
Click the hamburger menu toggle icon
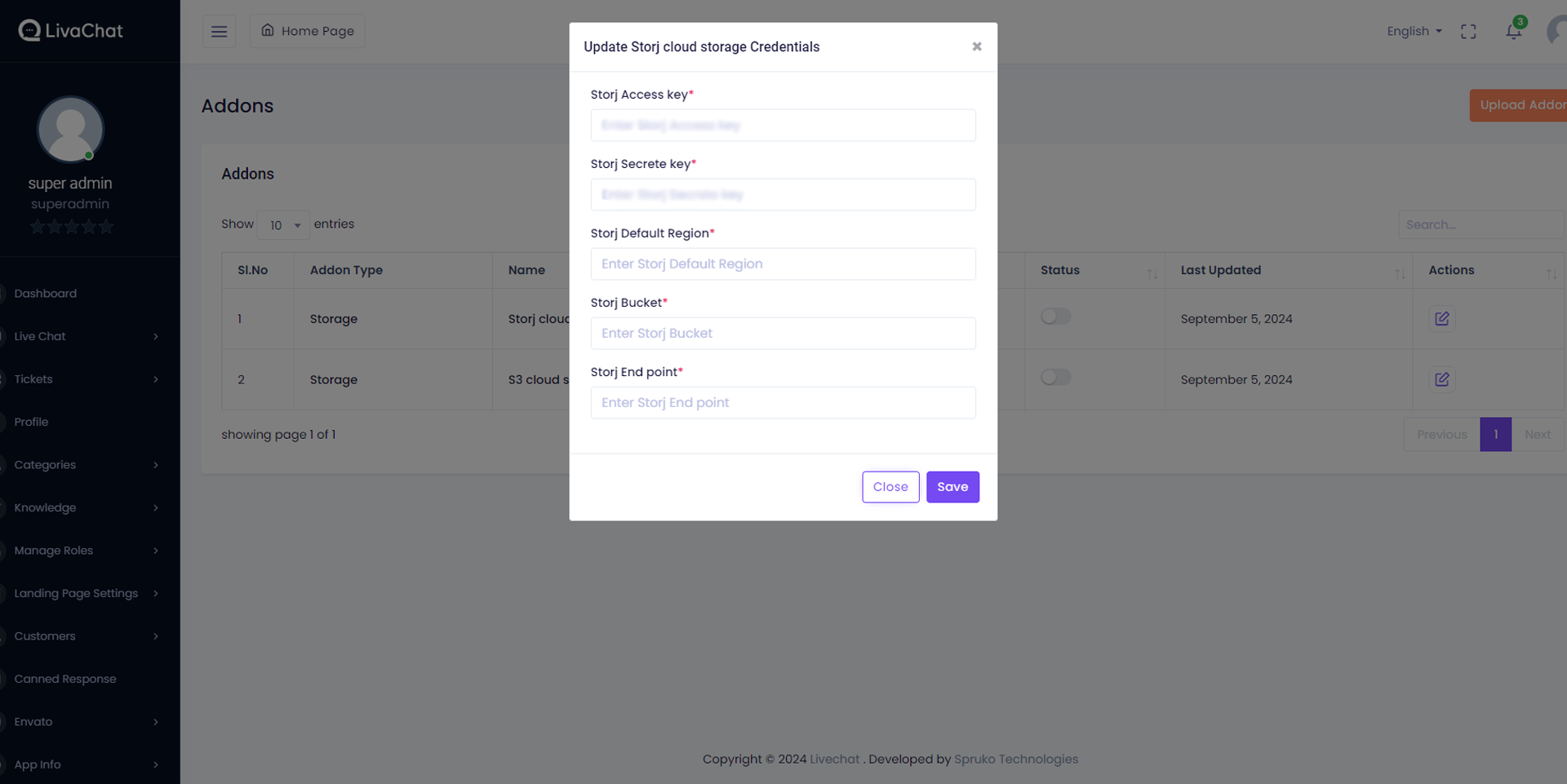(219, 32)
